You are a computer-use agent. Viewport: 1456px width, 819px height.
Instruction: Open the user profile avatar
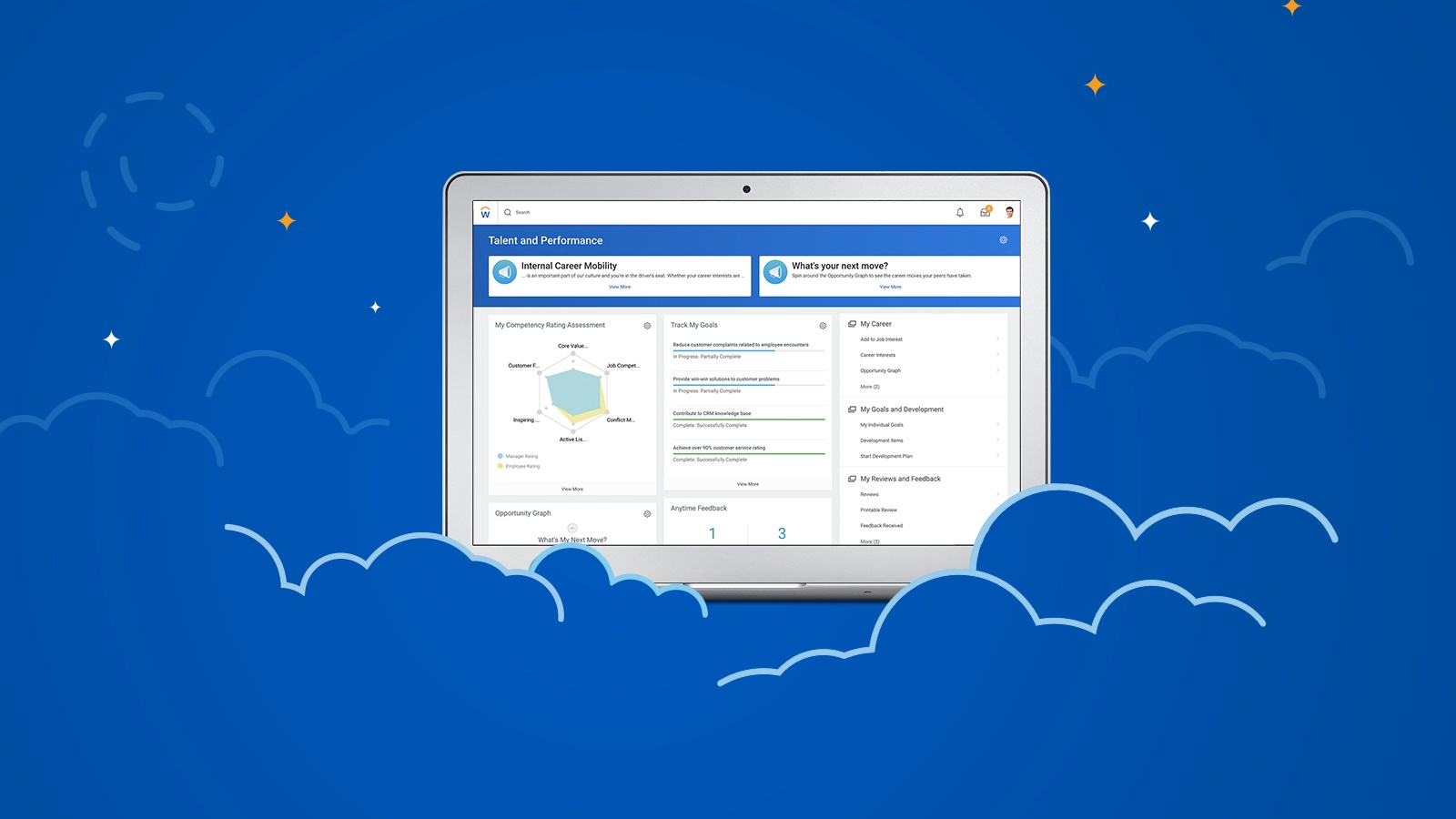tap(1009, 212)
